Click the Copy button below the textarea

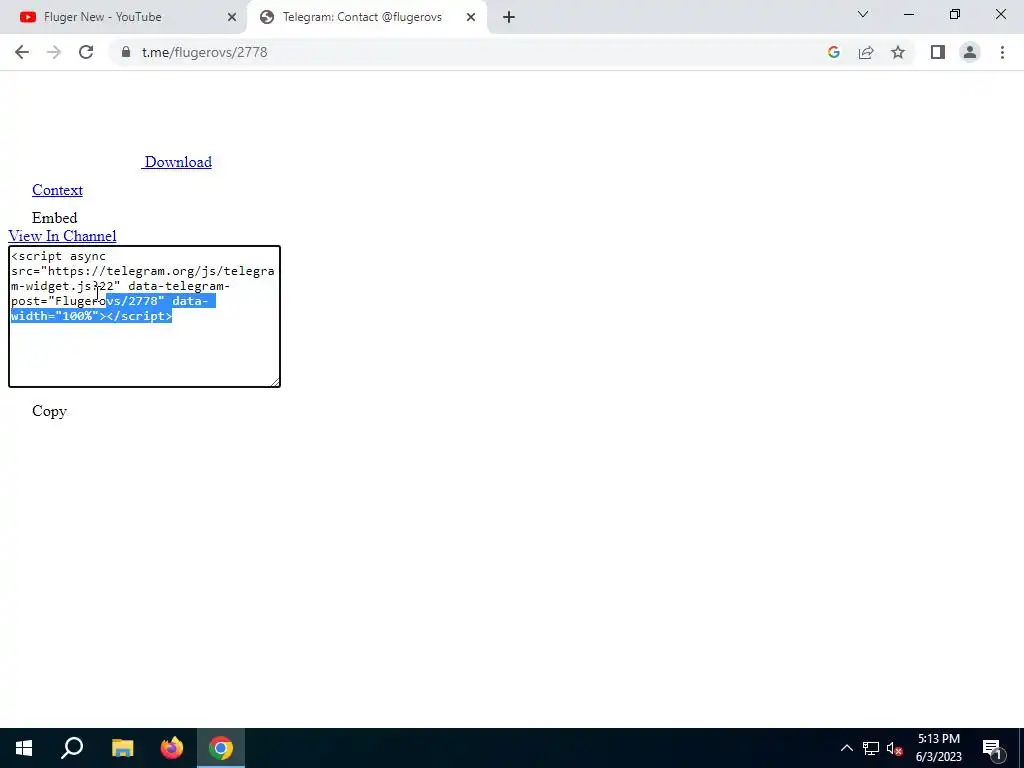(50, 411)
